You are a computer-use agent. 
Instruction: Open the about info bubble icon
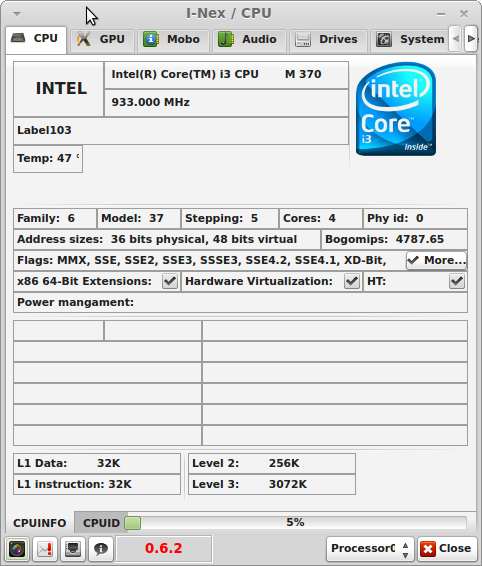pos(101,549)
